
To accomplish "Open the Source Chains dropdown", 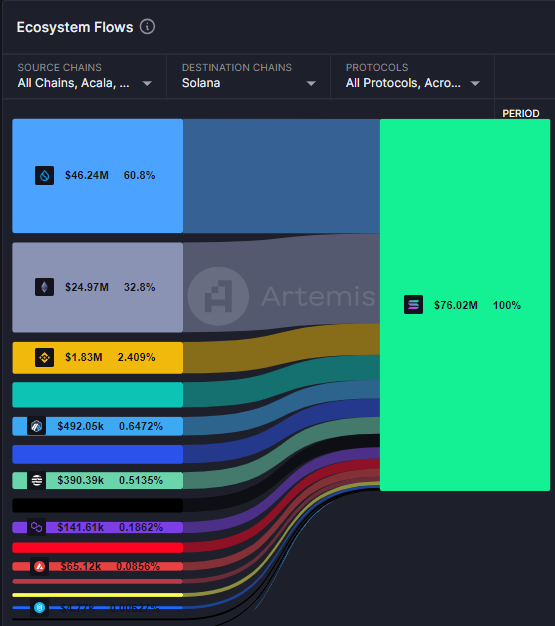I will tap(85, 76).
